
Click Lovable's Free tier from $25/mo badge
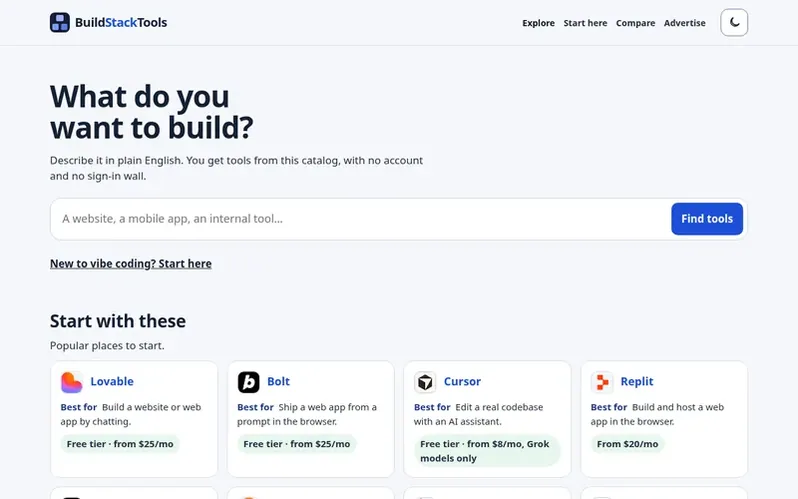point(120,444)
